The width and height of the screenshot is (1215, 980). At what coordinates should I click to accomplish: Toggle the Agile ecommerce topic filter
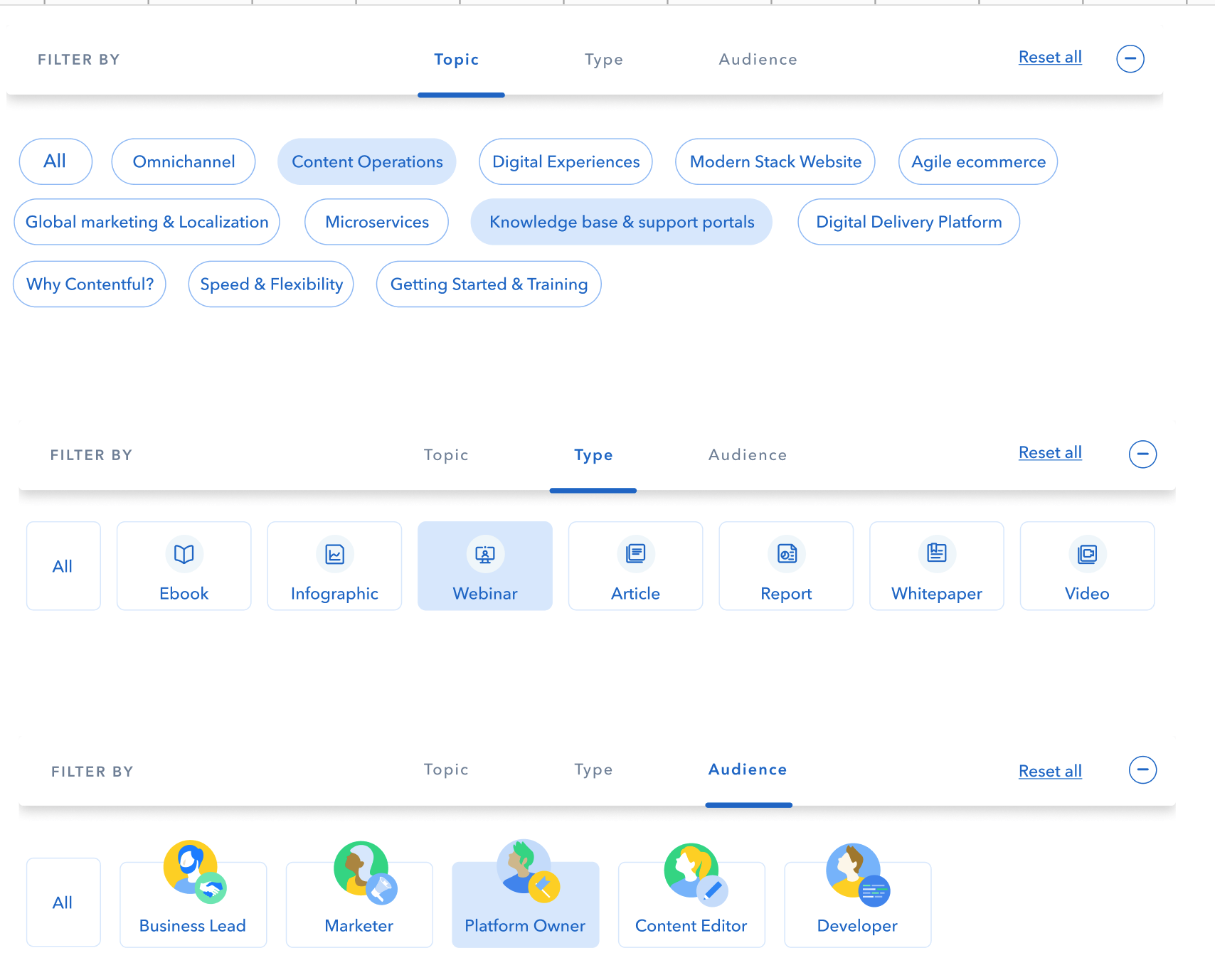(978, 161)
